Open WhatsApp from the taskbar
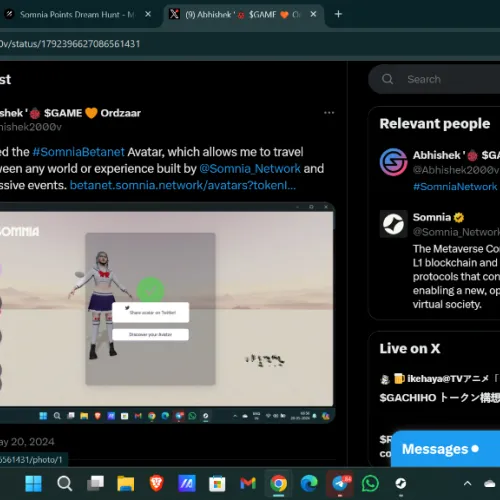Viewport: 500px width, 500px height. pos(370,483)
